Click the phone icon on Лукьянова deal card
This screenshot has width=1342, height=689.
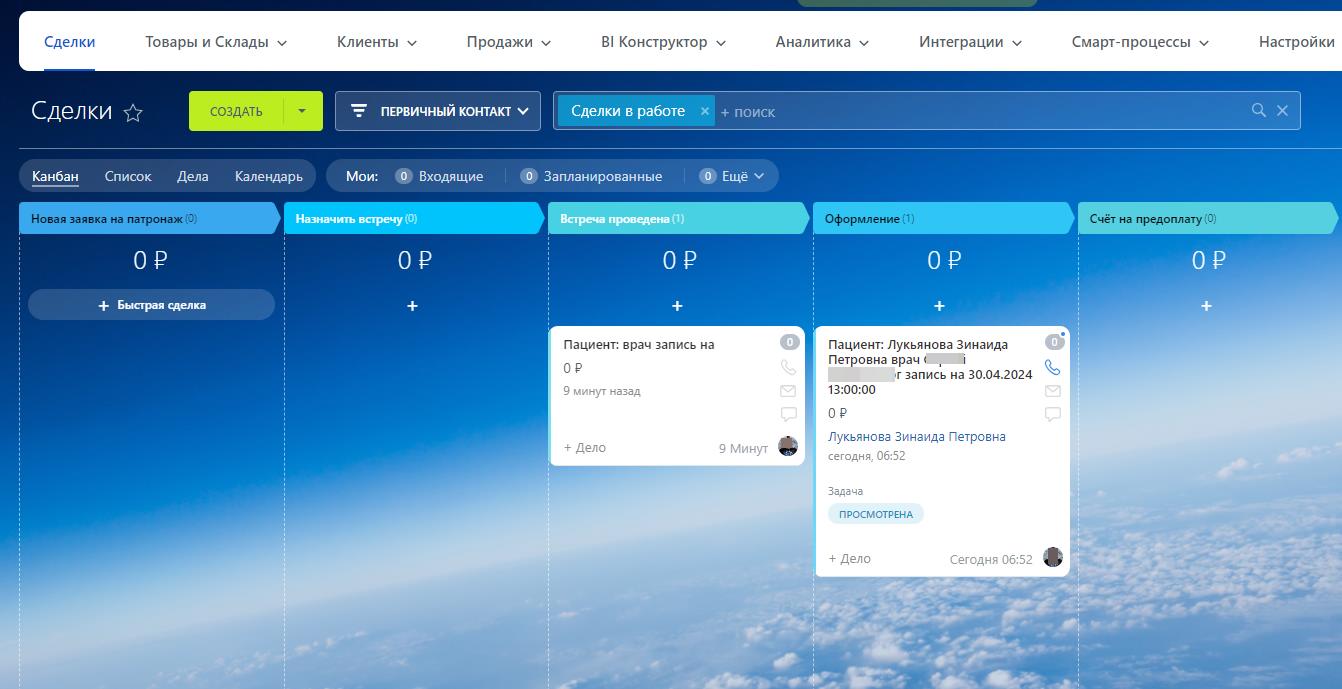(x=1052, y=368)
